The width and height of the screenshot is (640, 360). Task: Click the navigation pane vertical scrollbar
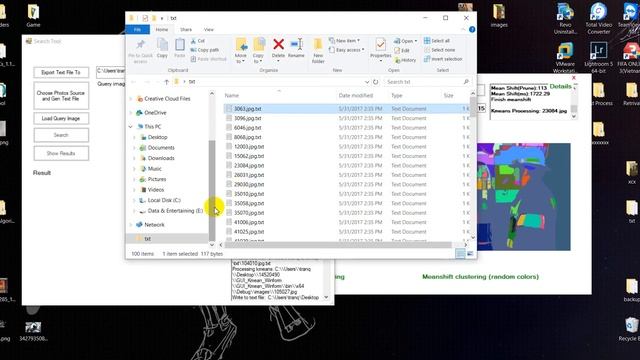(212, 190)
